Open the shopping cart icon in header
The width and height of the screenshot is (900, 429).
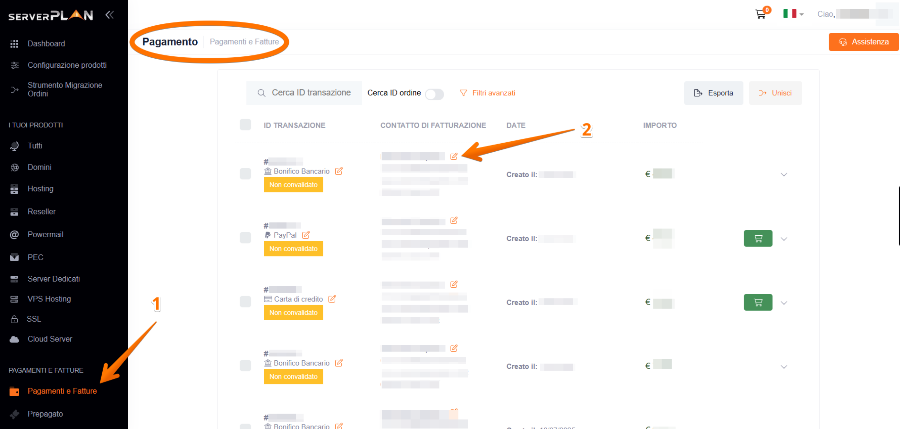(761, 14)
